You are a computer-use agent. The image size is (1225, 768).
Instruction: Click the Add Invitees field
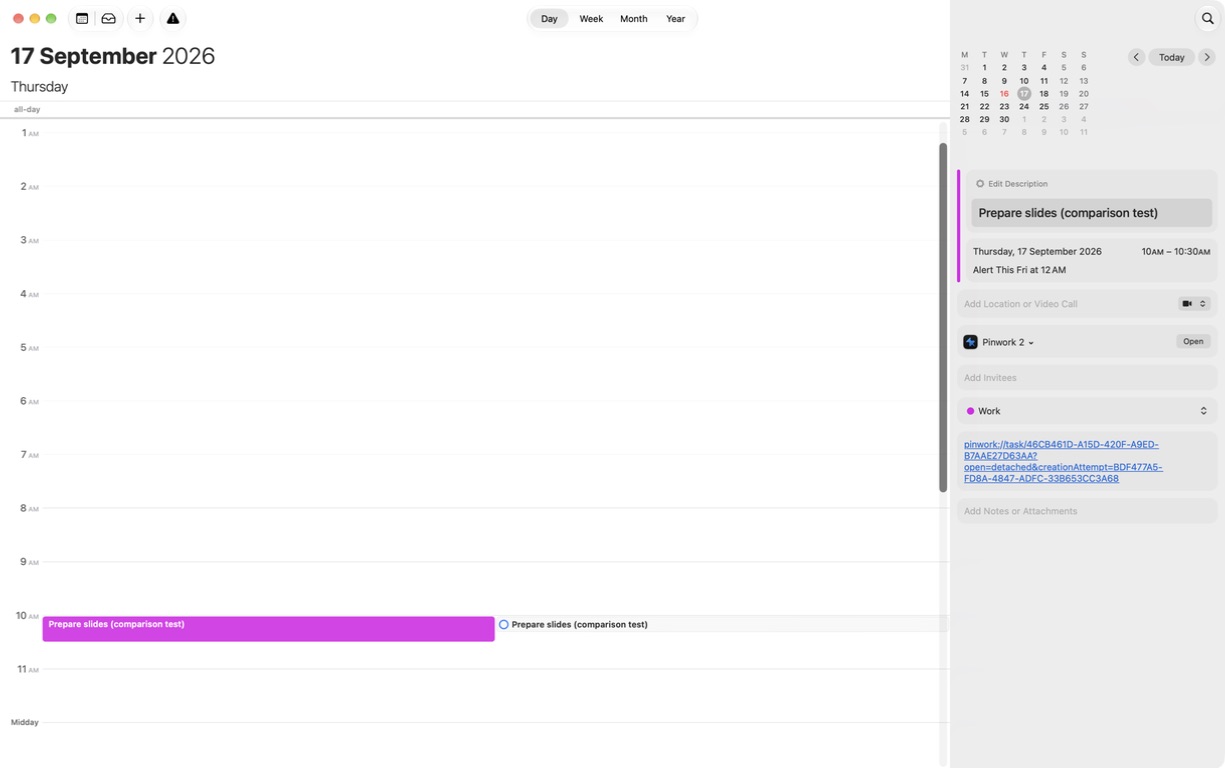pos(1087,378)
